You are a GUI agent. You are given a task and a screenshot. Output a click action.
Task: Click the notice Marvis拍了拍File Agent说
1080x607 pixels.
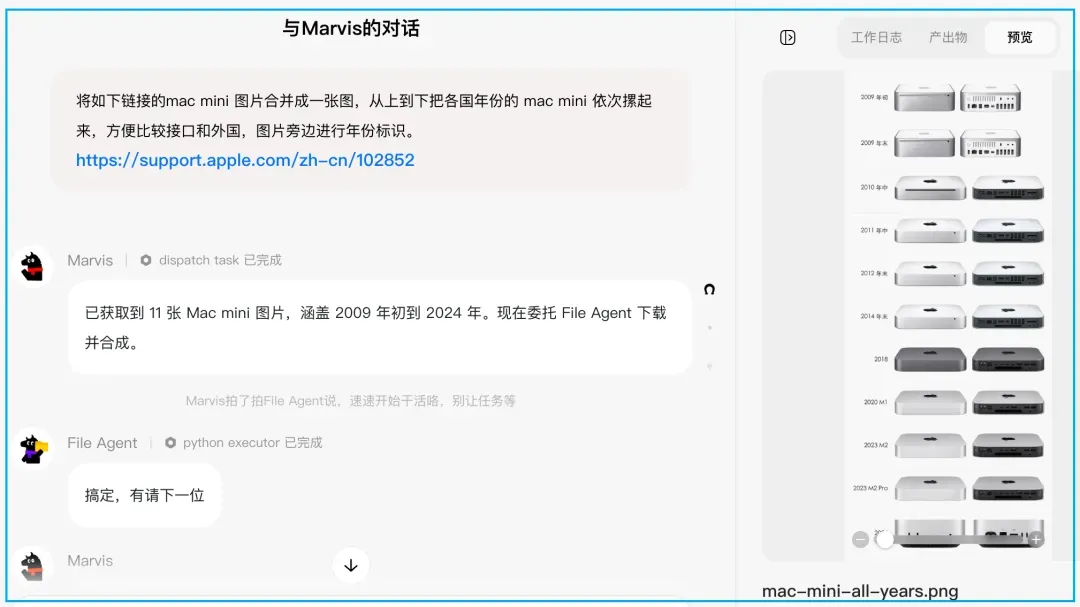coord(351,401)
